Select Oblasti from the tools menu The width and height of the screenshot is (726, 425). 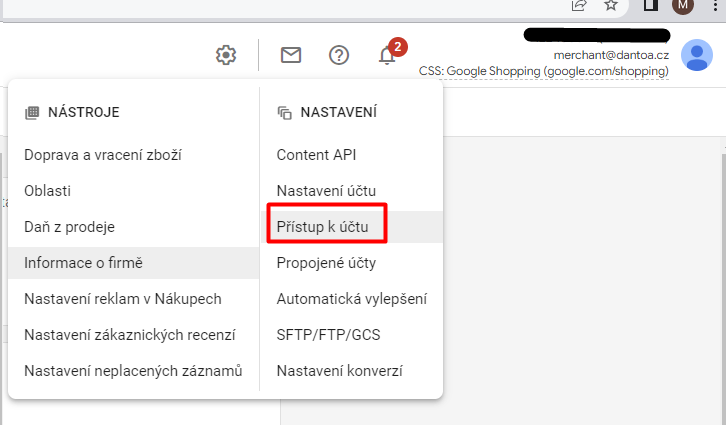point(47,191)
